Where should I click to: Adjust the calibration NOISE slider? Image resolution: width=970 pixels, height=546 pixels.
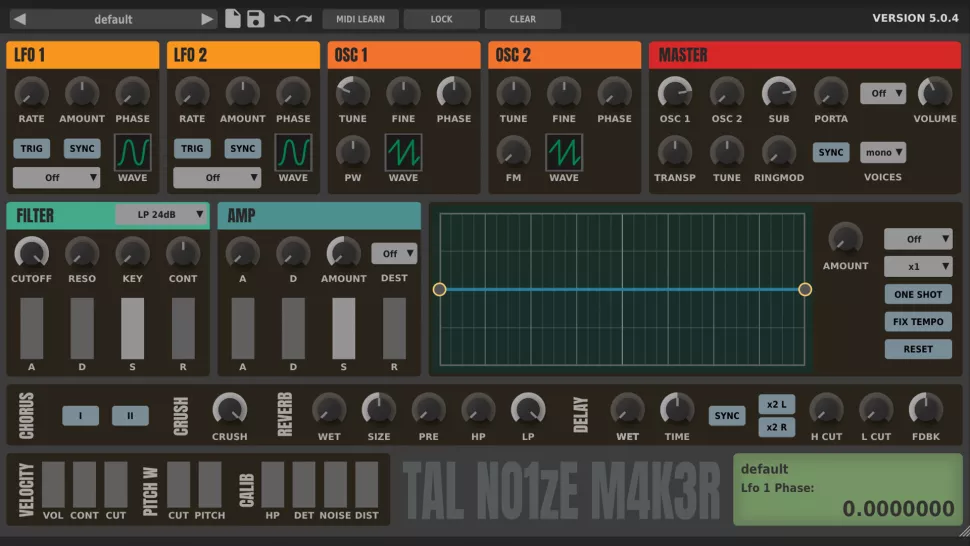point(335,484)
